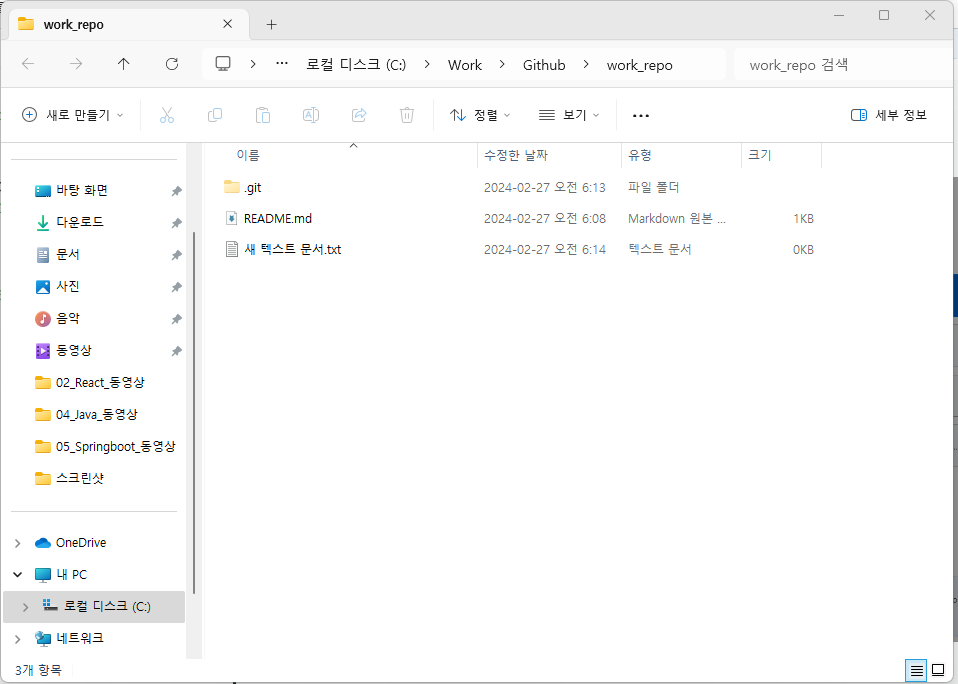Open 04_Java_동영상 folder in sidebar
The height and width of the screenshot is (684, 958).
pyautogui.click(x=97, y=415)
